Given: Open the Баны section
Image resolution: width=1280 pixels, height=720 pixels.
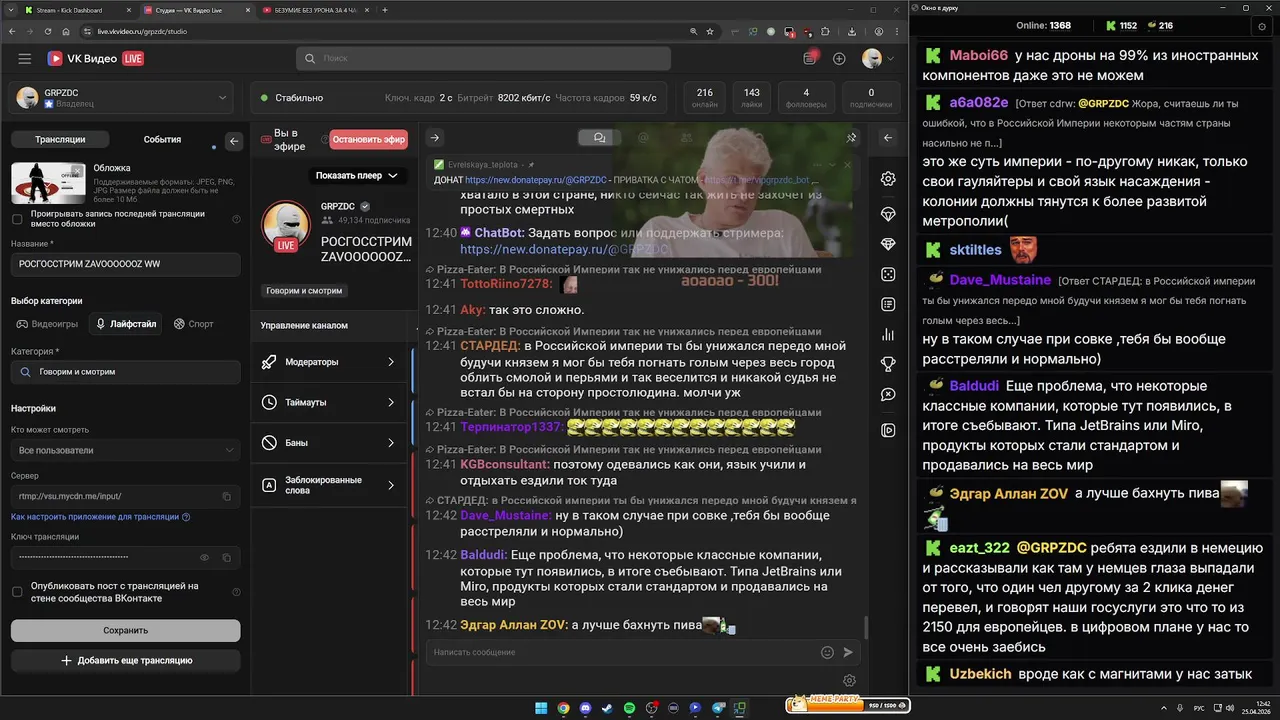Looking at the screenshot, I should [x=330, y=442].
